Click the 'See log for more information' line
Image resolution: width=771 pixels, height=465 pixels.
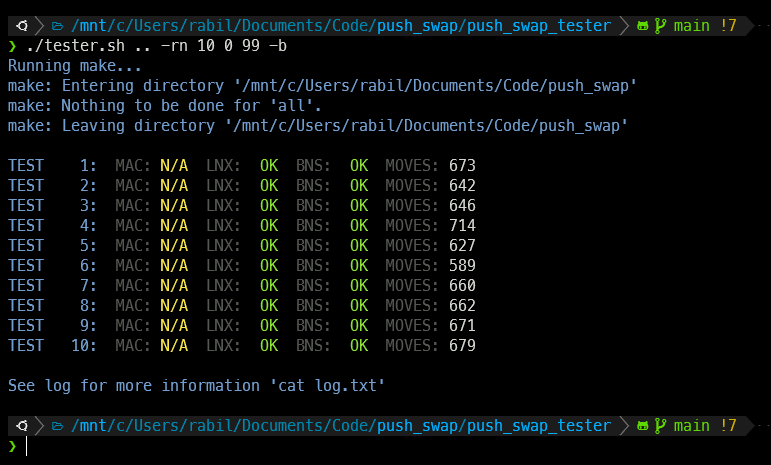(x=196, y=386)
